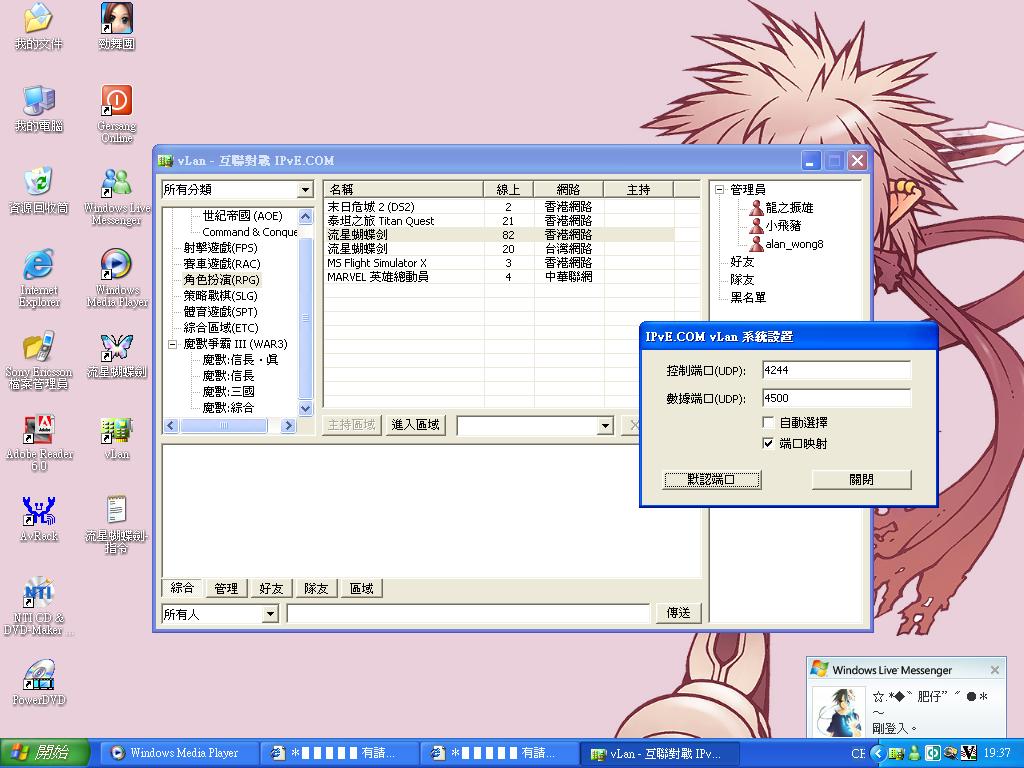Select administrator 龍之振雄 user icon
The height and width of the screenshot is (768, 1024).
coord(756,208)
